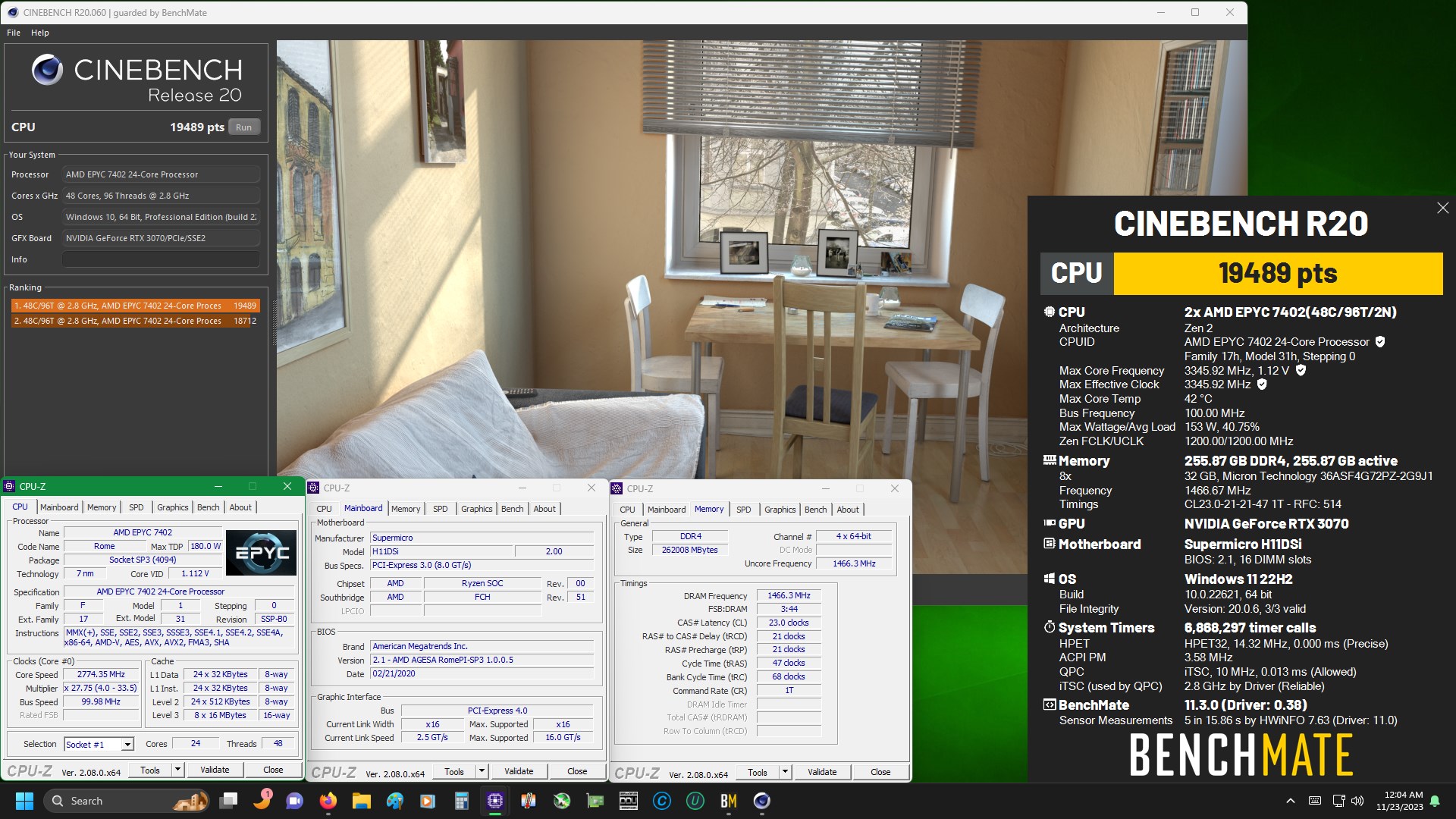
Task: Click the Cinebench logo icon
Action: pos(47,70)
